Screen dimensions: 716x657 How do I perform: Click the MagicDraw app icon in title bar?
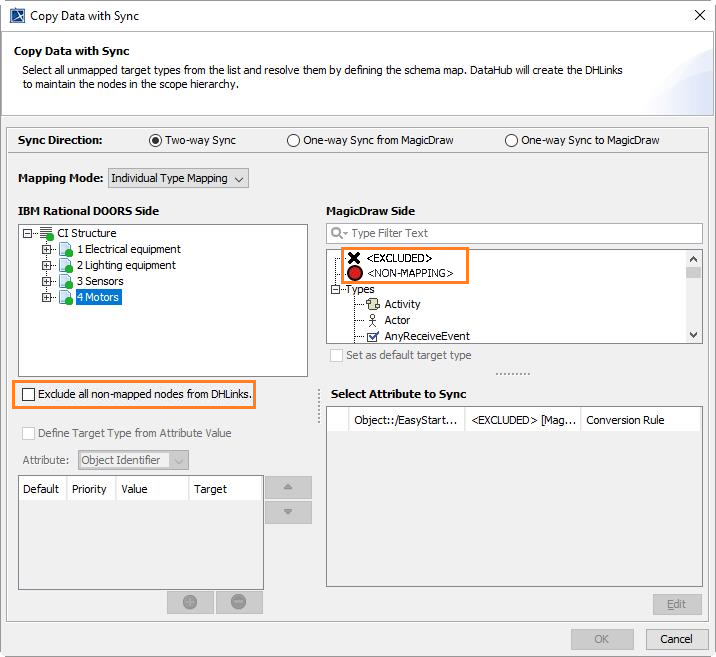tap(17, 16)
